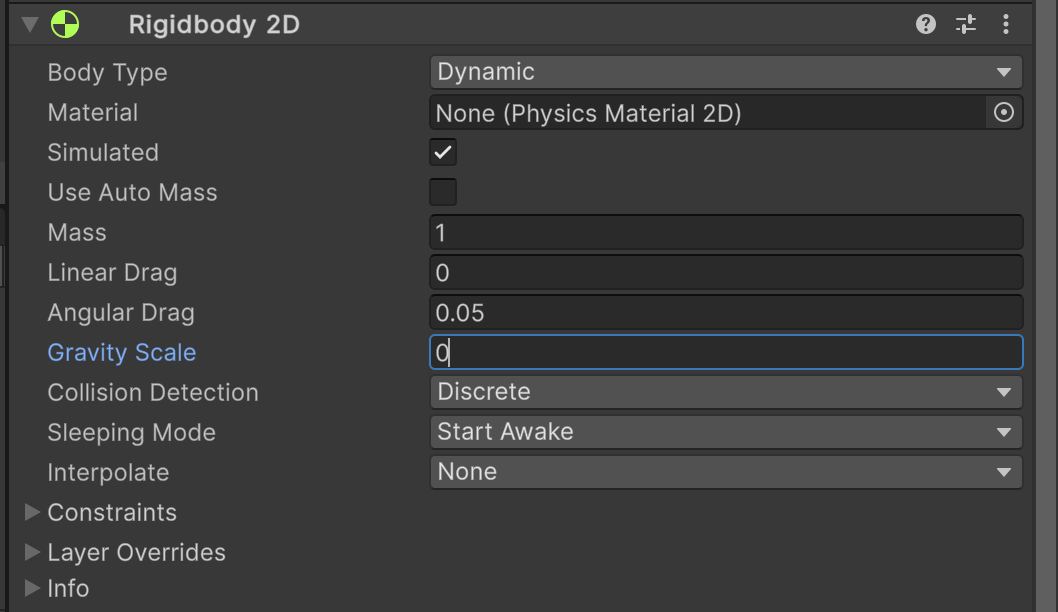Open the Rigidbody 2D three-dot options menu
This screenshot has width=1058, height=612.
1005,24
